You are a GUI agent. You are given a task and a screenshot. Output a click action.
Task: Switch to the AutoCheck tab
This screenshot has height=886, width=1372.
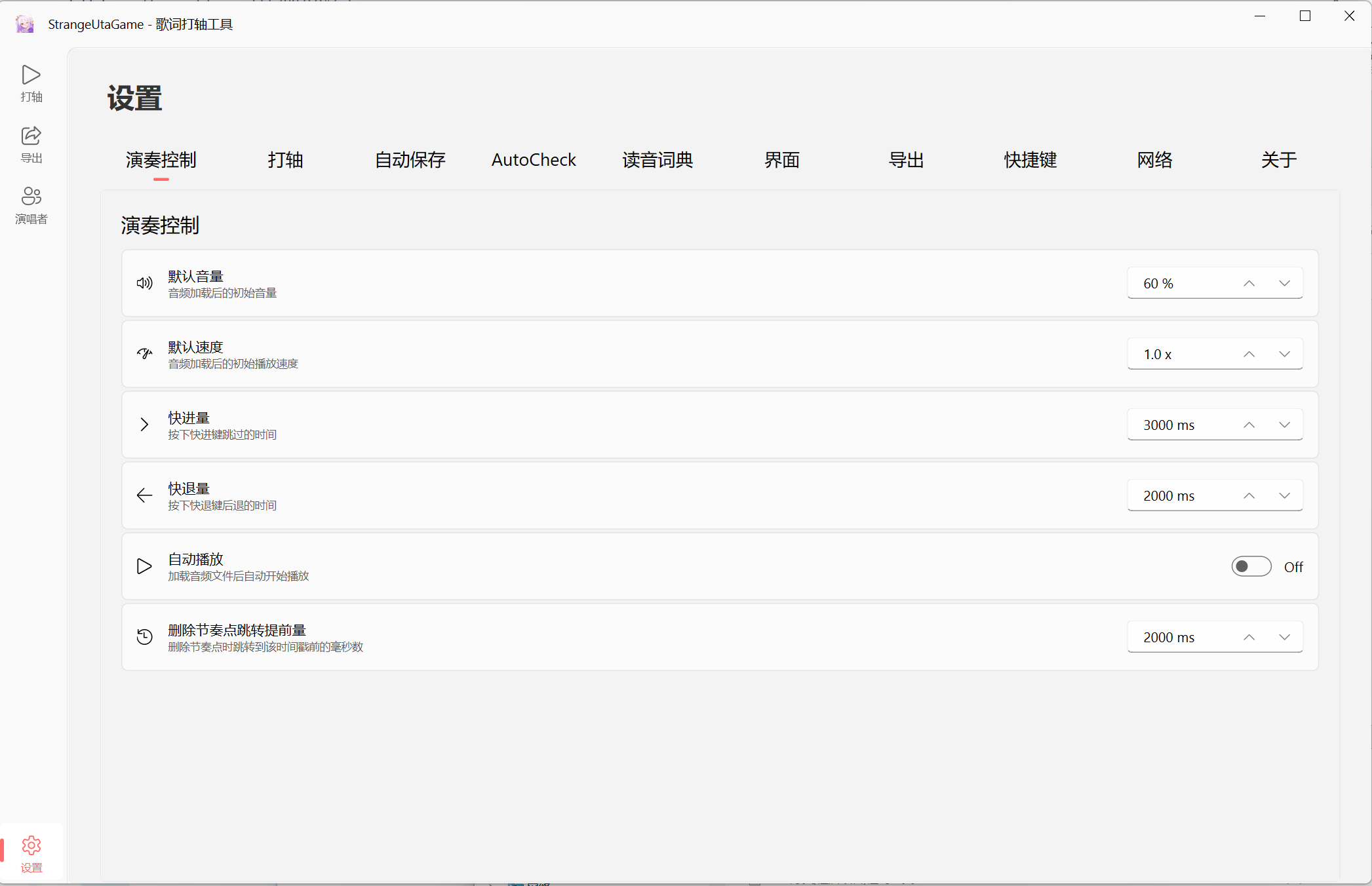click(x=534, y=160)
